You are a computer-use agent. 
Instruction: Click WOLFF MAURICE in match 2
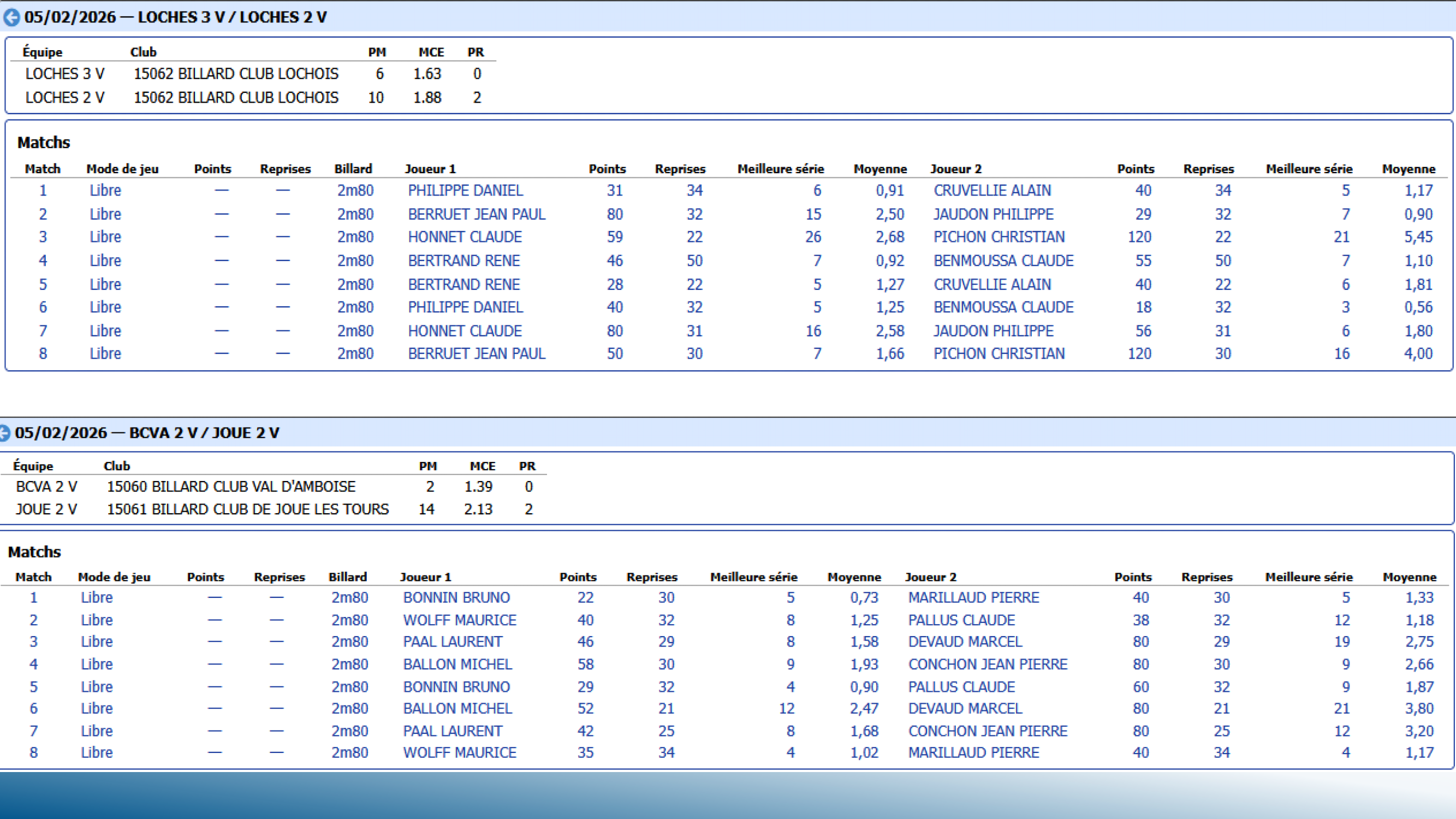(x=459, y=620)
